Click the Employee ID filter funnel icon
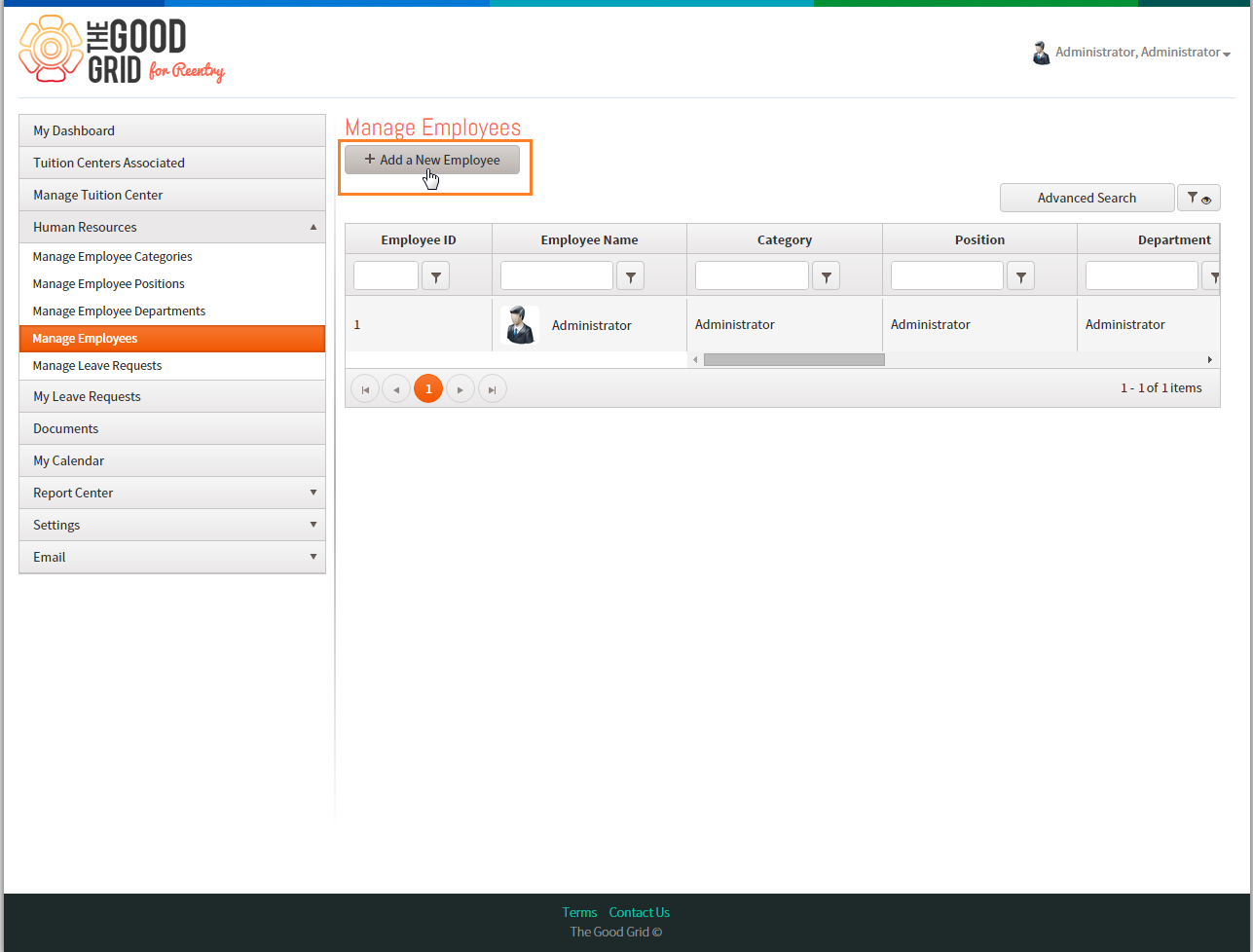Image resolution: width=1253 pixels, height=952 pixels. click(x=436, y=276)
